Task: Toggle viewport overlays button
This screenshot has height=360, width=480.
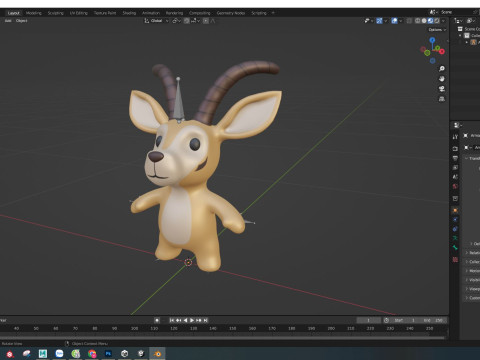Action: [x=394, y=21]
